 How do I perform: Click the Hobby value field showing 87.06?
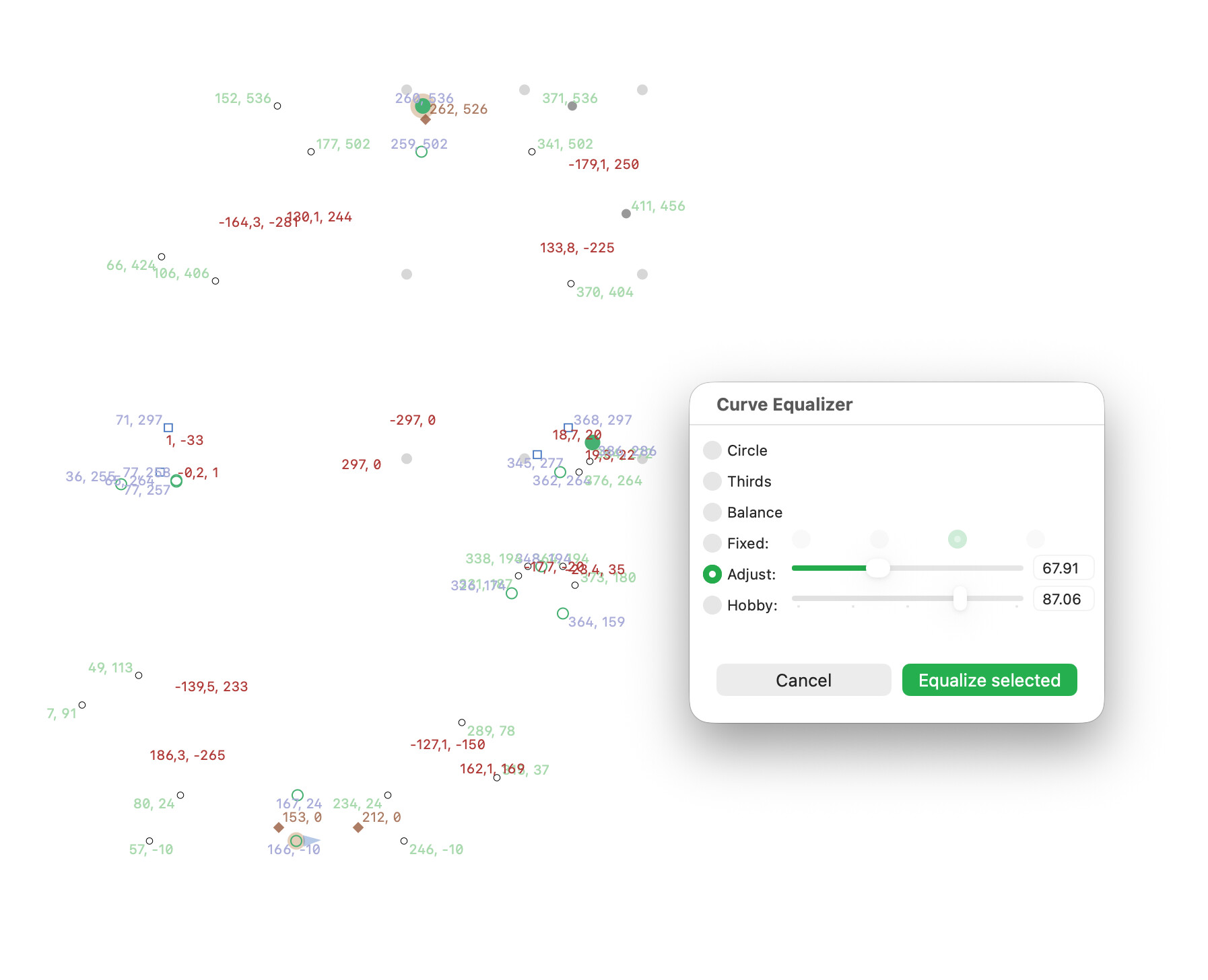point(1063,599)
